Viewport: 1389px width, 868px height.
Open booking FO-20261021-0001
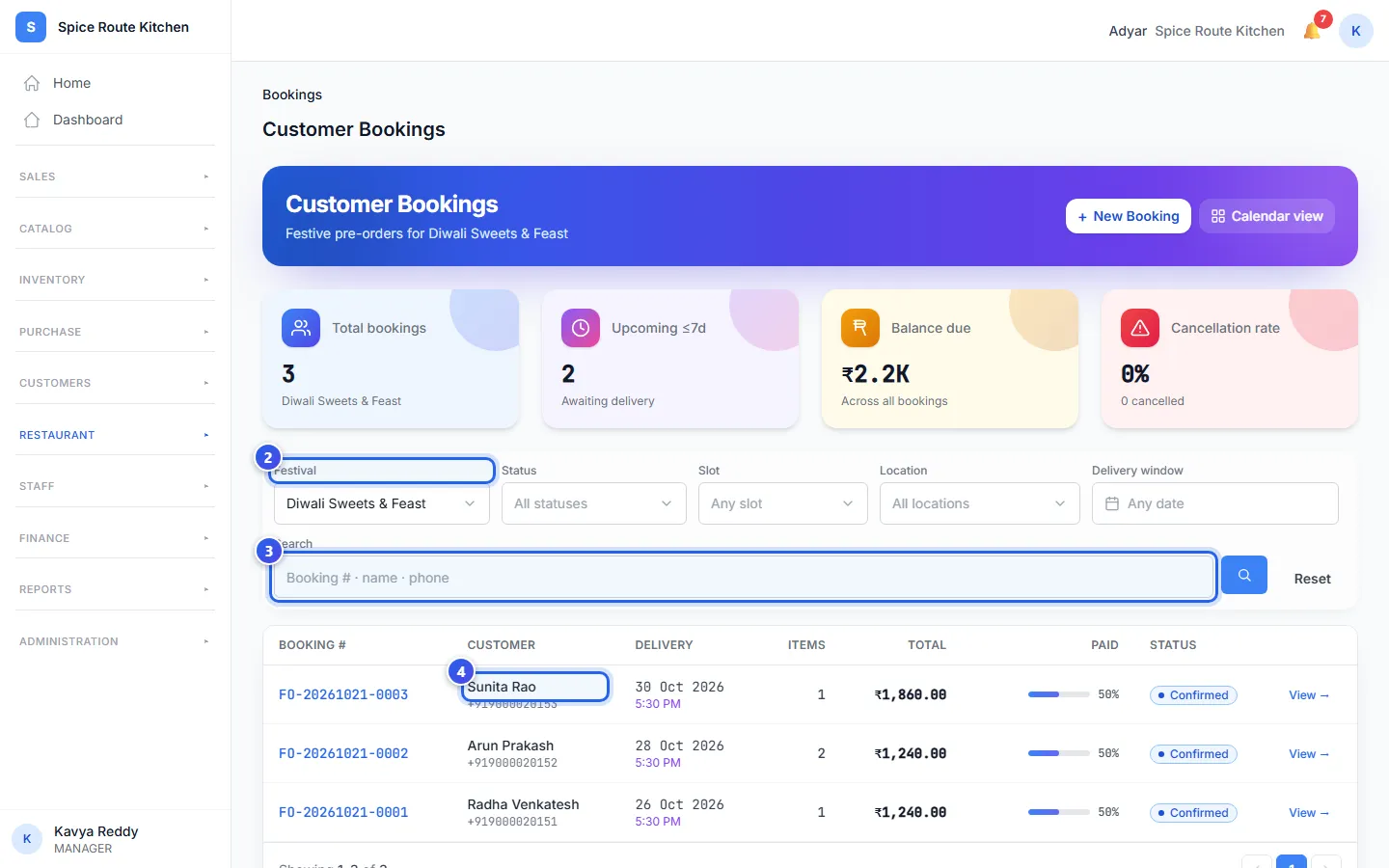(343, 812)
